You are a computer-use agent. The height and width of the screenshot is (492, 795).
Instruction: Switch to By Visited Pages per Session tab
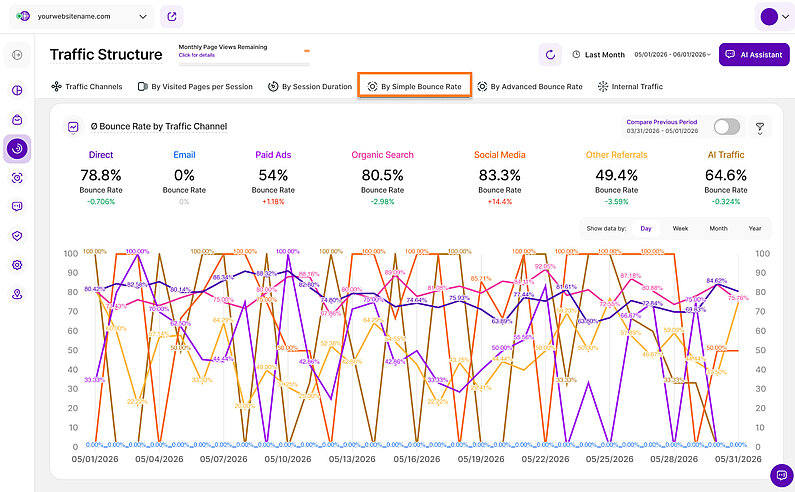click(195, 87)
